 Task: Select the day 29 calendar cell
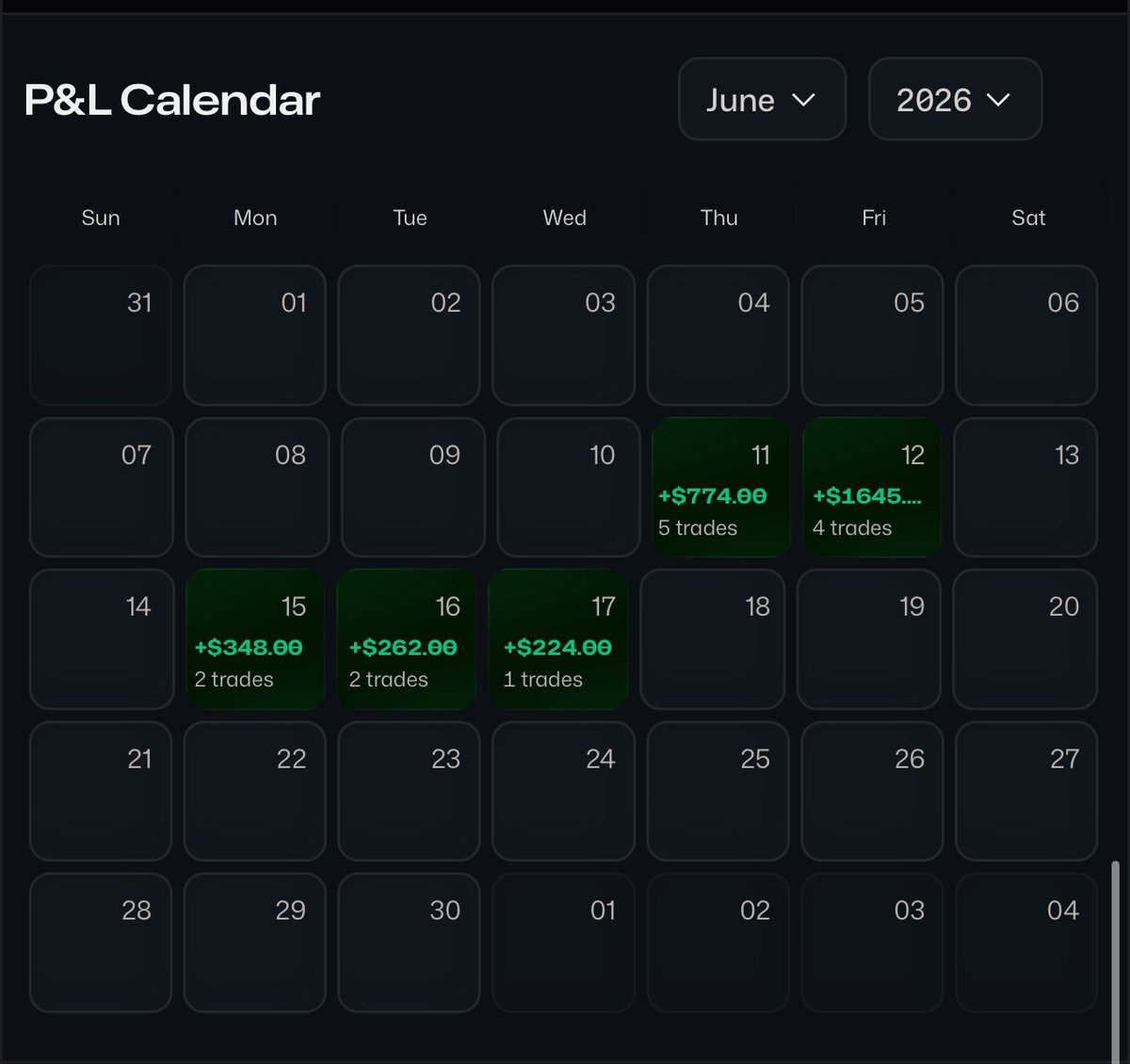(255, 943)
